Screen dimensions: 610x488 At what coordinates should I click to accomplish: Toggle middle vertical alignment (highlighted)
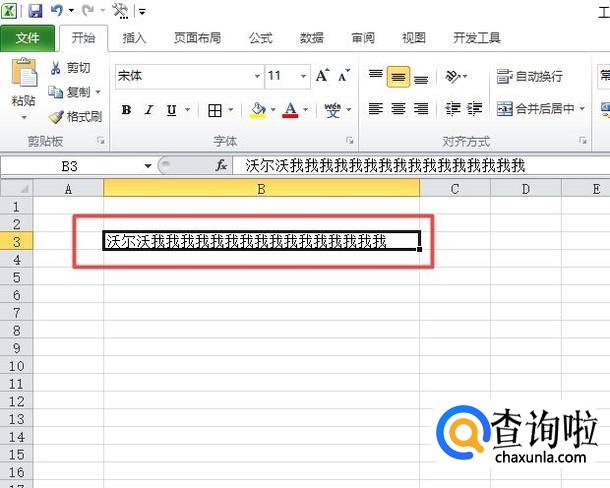(x=398, y=77)
